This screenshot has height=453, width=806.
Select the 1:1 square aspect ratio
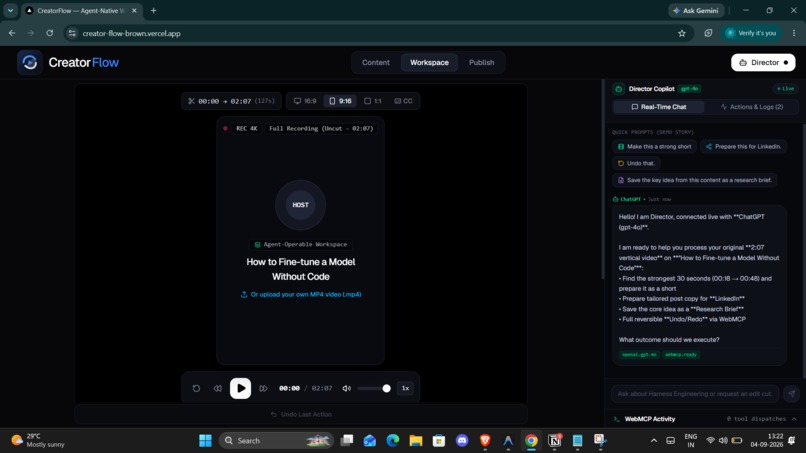(x=373, y=101)
